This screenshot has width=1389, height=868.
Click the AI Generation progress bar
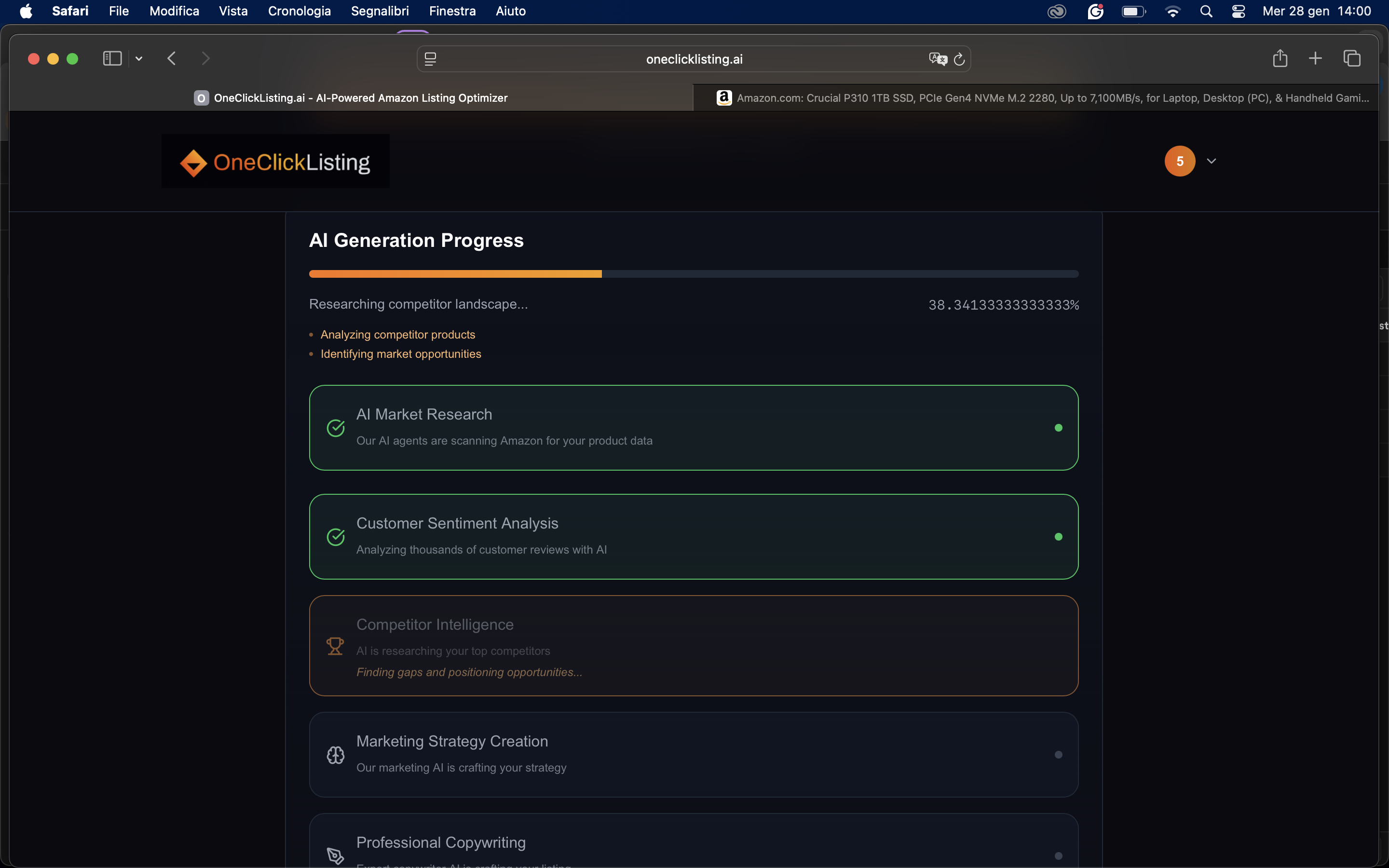(x=693, y=273)
